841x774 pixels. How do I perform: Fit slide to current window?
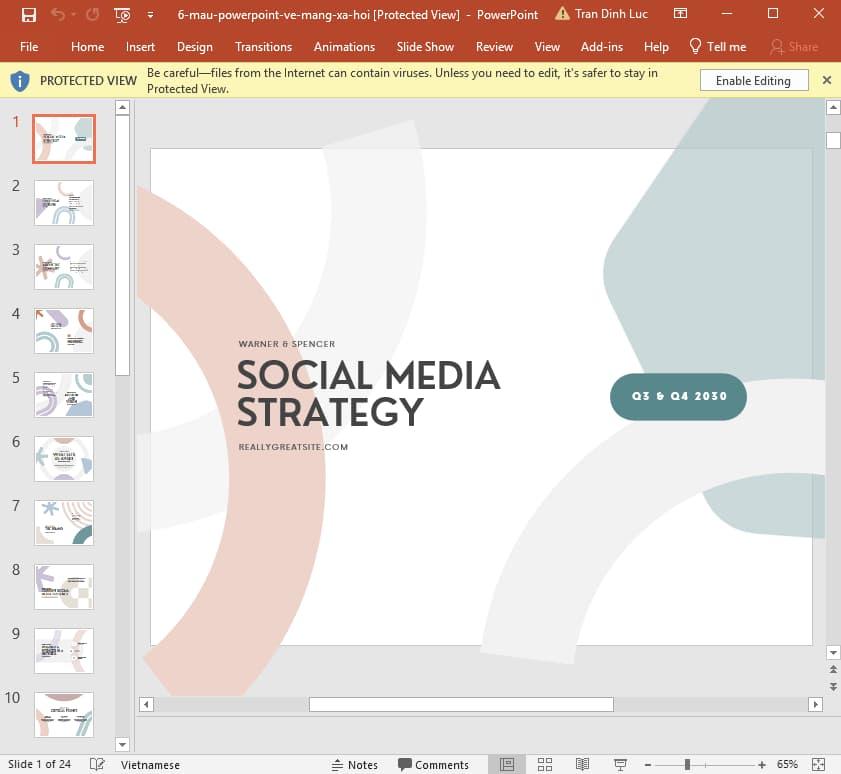[x=820, y=764]
